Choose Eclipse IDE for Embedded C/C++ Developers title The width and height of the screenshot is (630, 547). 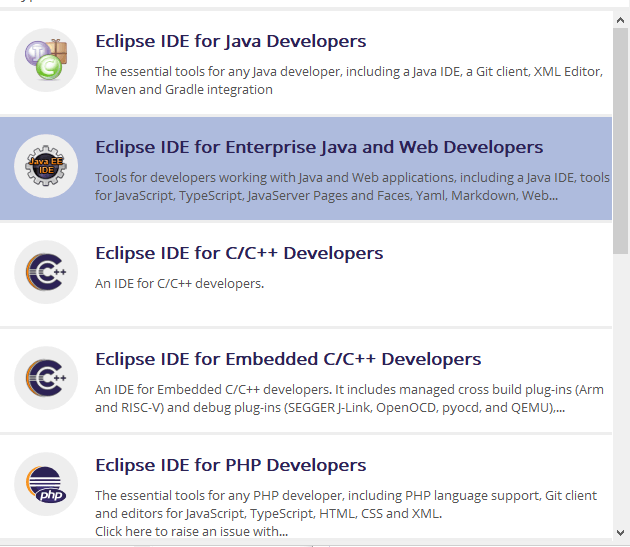(x=288, y=359)
